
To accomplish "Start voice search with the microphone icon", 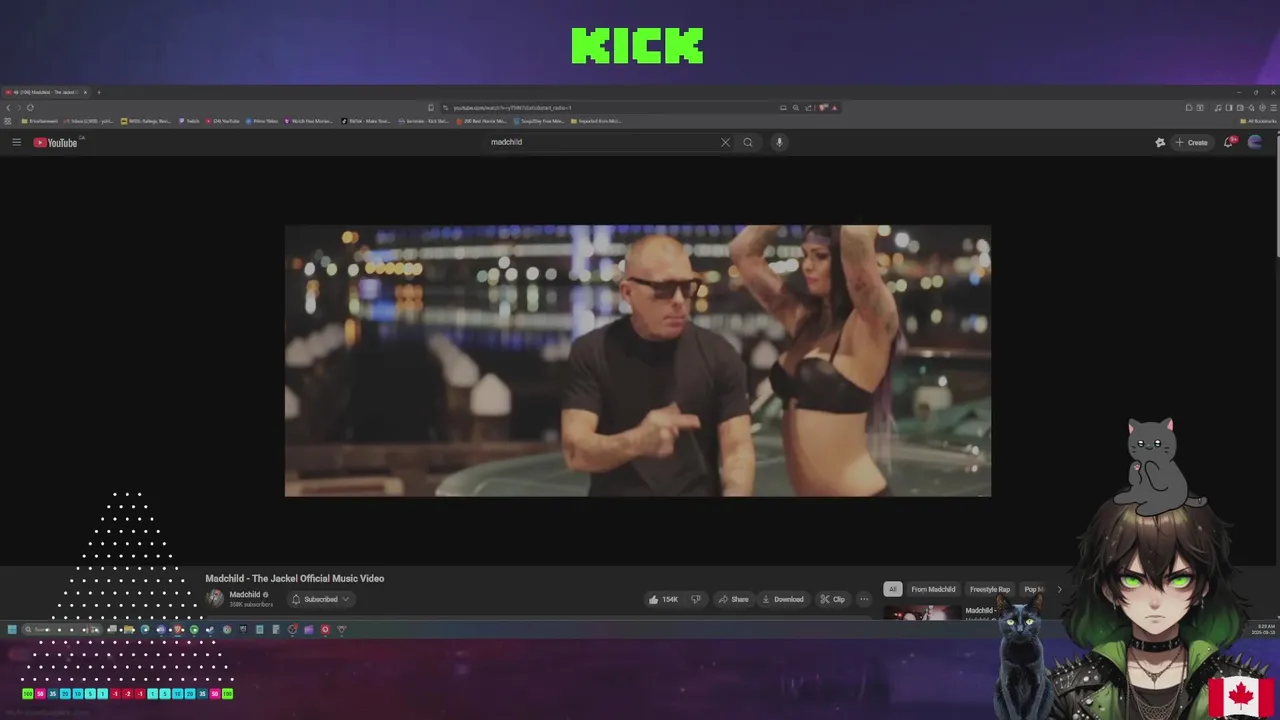I will (x=779, y=142).
